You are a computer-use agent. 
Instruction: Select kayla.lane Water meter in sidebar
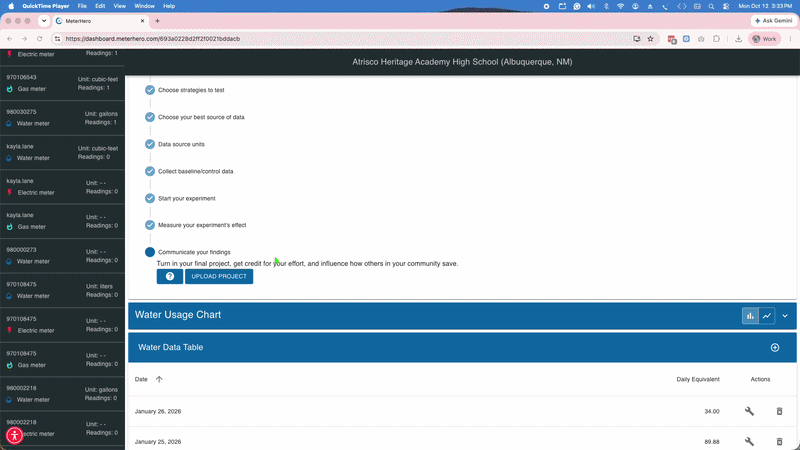(62, 152)
